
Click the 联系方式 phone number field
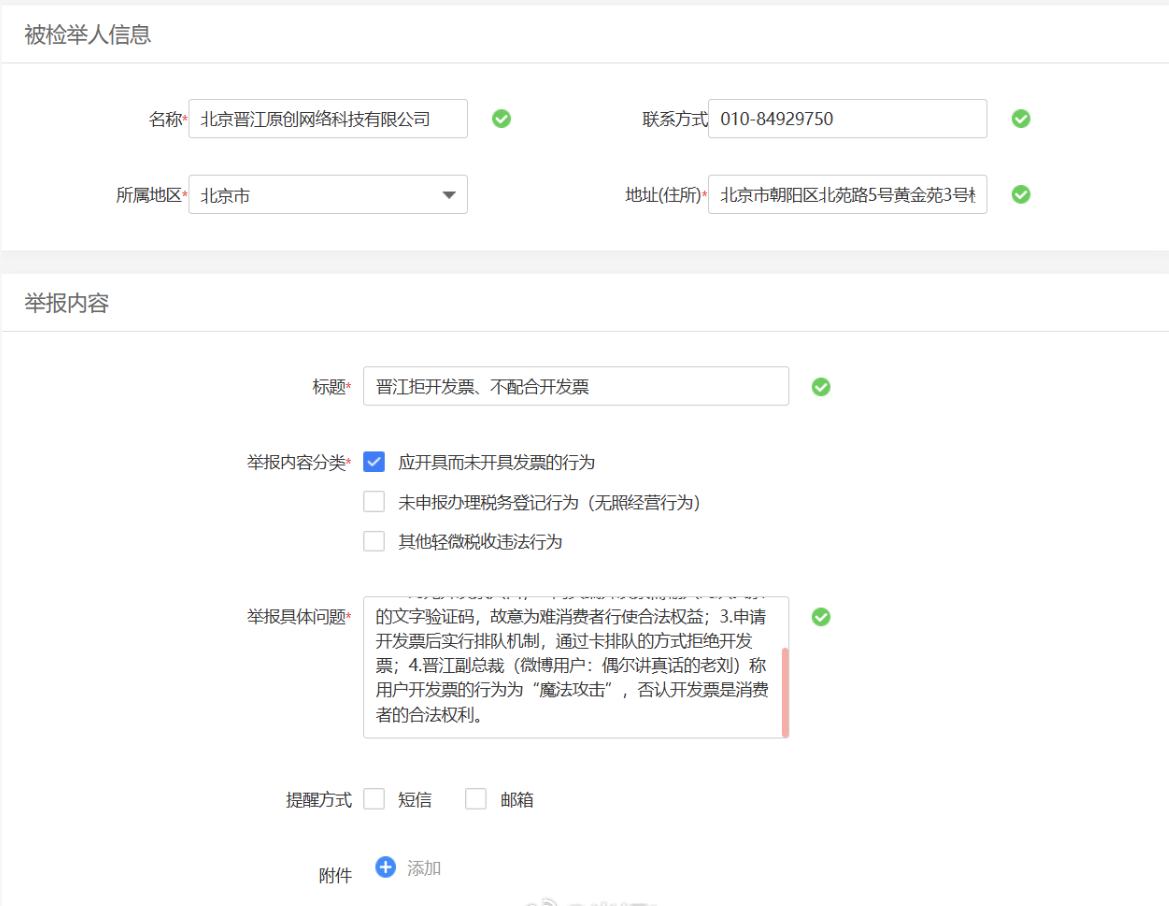click(846, 119)
